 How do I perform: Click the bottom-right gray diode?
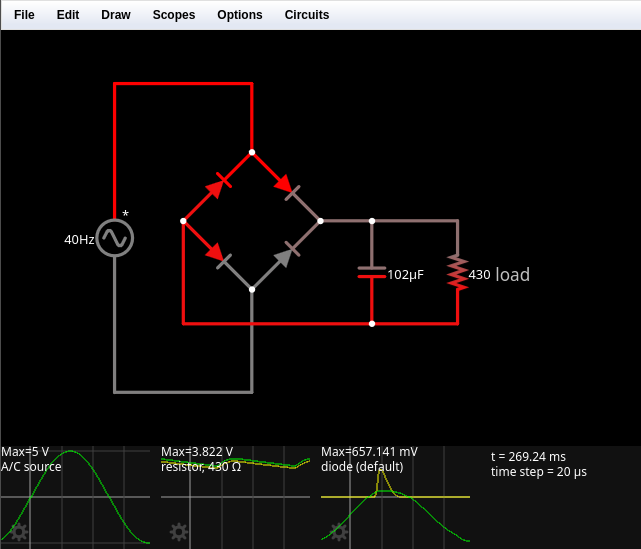(x=286, y=254)
